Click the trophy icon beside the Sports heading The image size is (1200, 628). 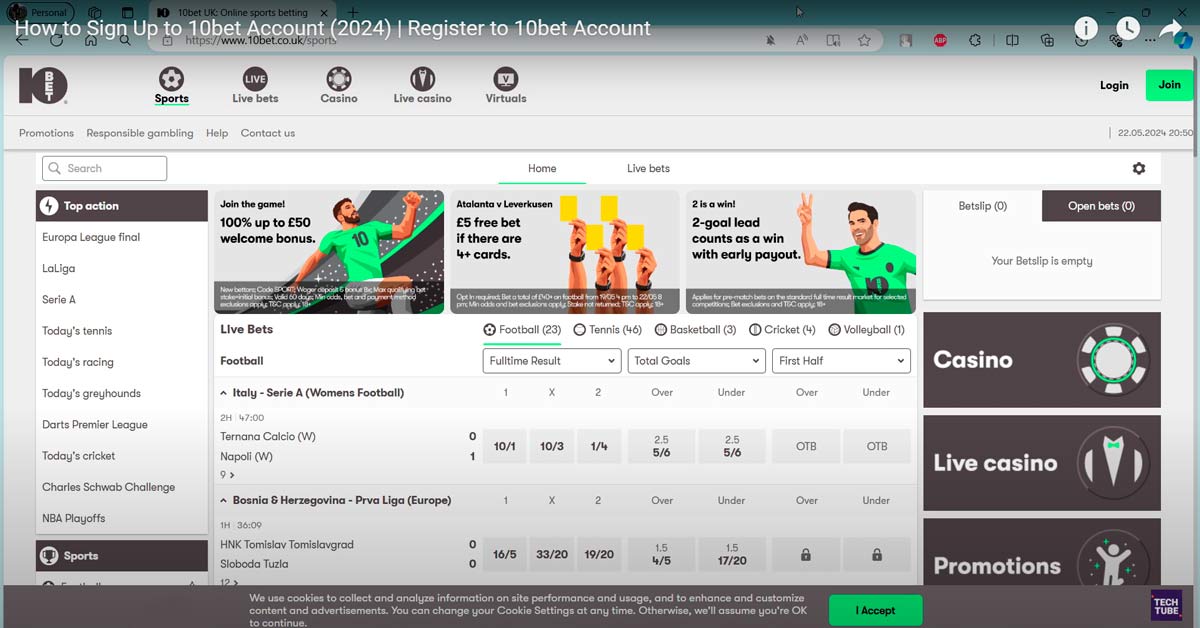[x=49, y=556]
